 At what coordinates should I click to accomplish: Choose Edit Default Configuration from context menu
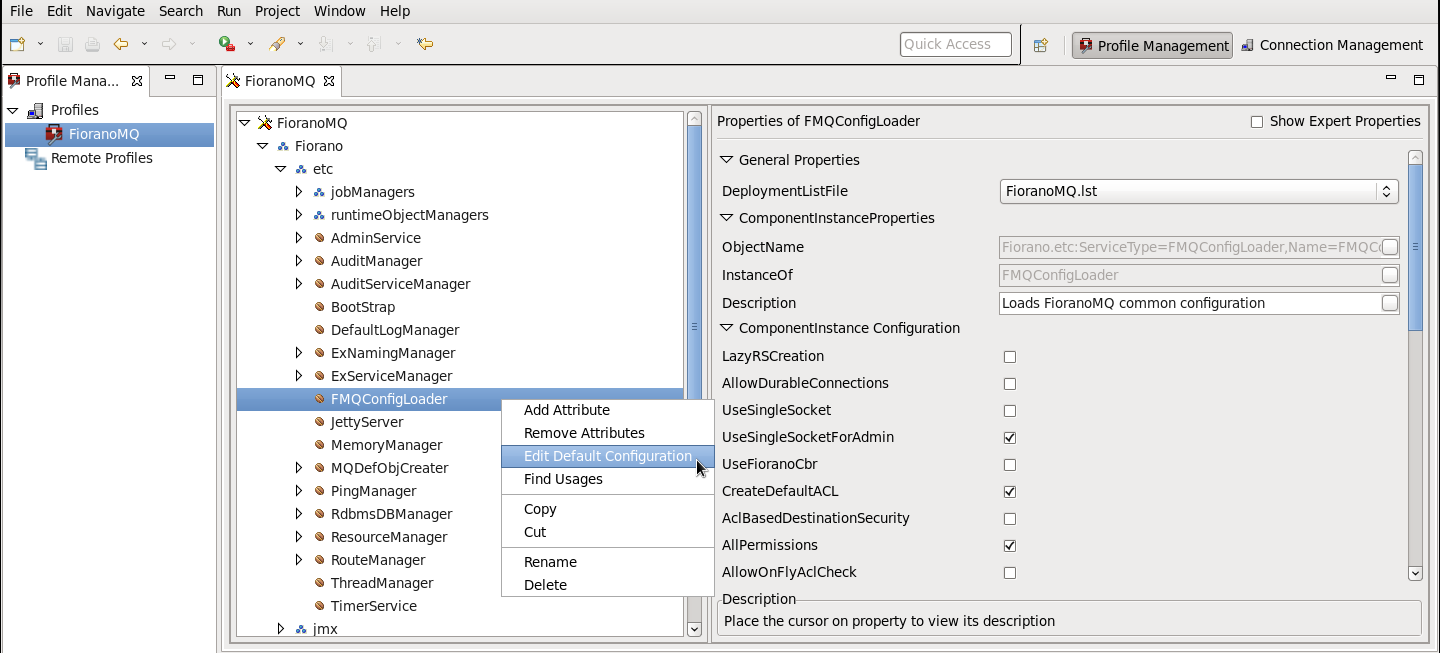pyautogui.click(x=608, y=456)
